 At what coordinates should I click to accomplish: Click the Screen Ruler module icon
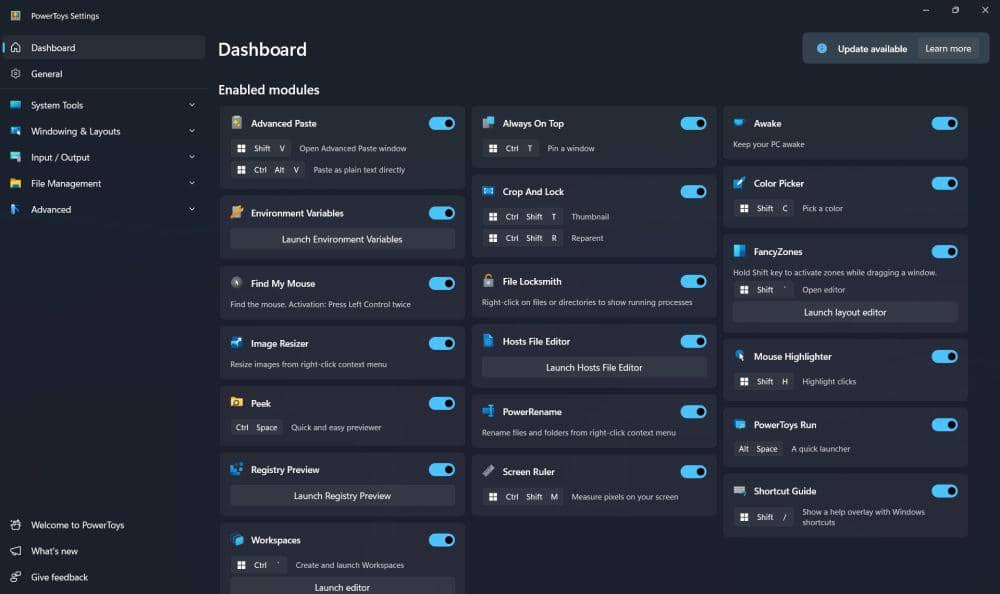tap(488, 471)
